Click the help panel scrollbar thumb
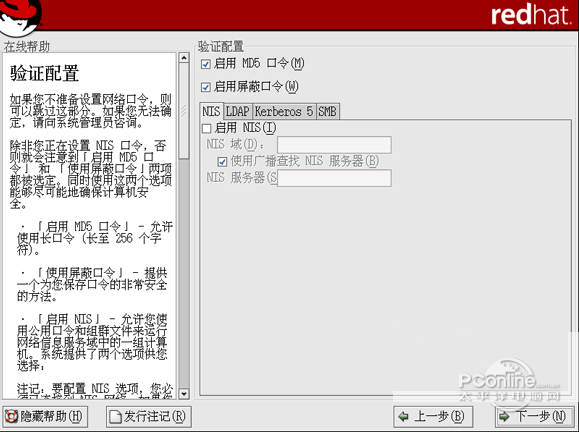The width and height of the screenshot is (579, 432). 184,111
